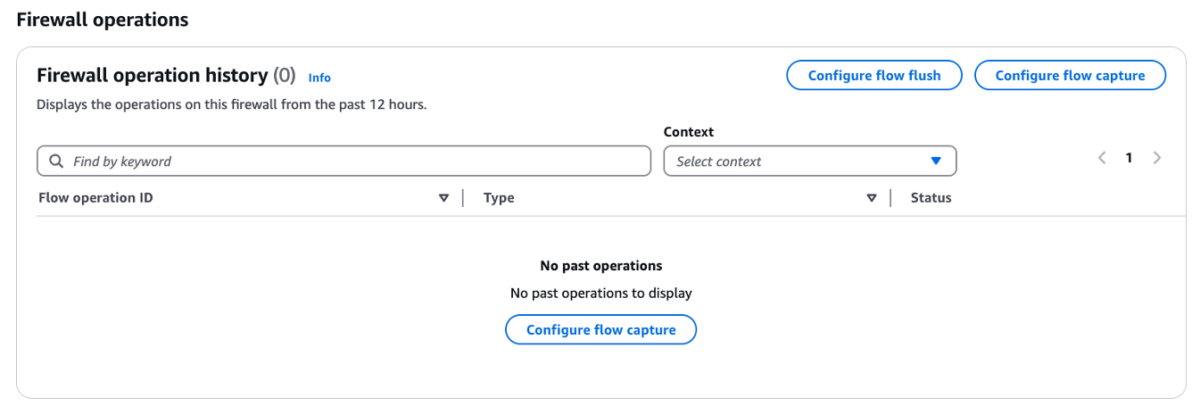Go to the next page with the right chevron
The image size is (1200, 406).
tap(1157, 158)
